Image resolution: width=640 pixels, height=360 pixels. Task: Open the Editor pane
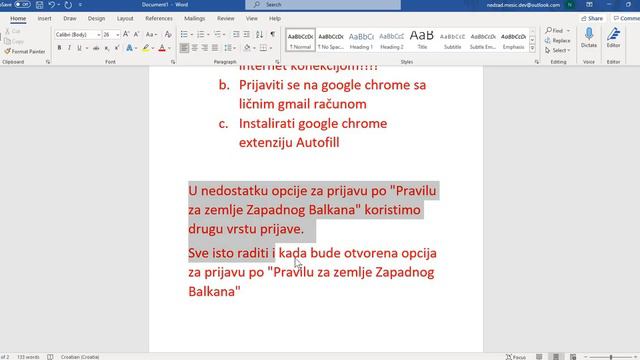point(613,38)
